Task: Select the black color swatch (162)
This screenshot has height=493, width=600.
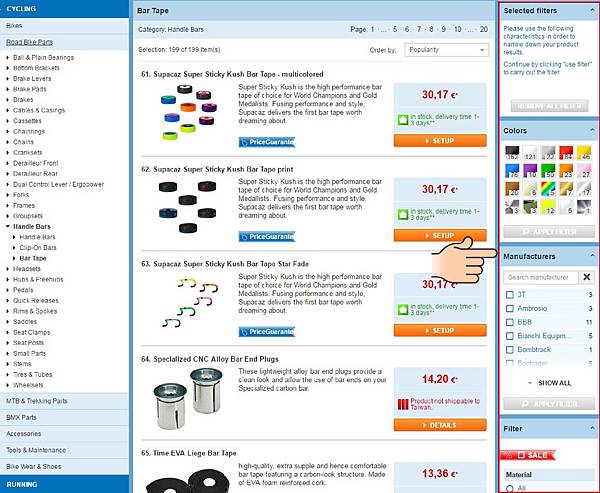Action: coord(512,152)
